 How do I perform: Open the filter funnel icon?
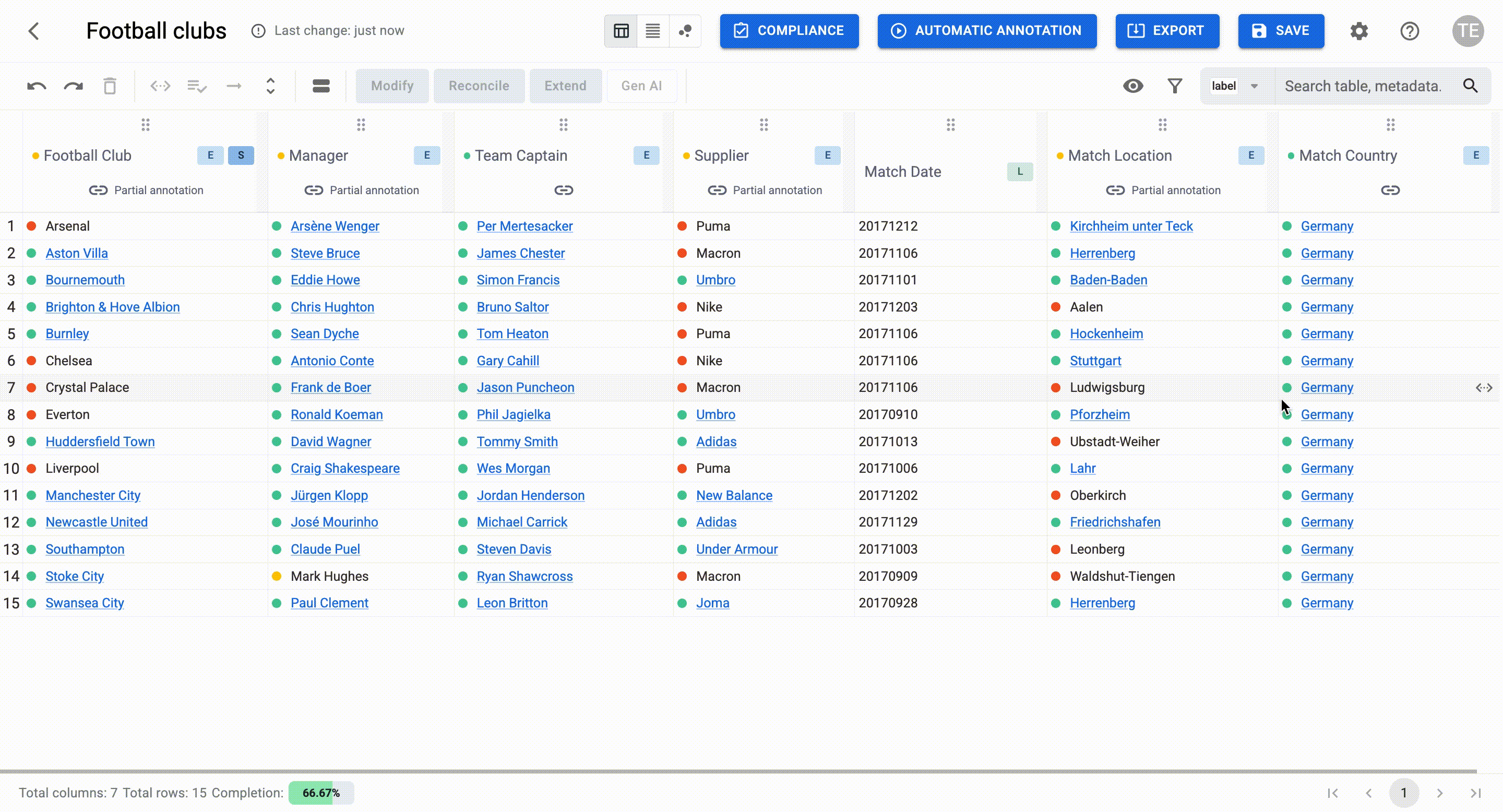tap(1175, 86)
